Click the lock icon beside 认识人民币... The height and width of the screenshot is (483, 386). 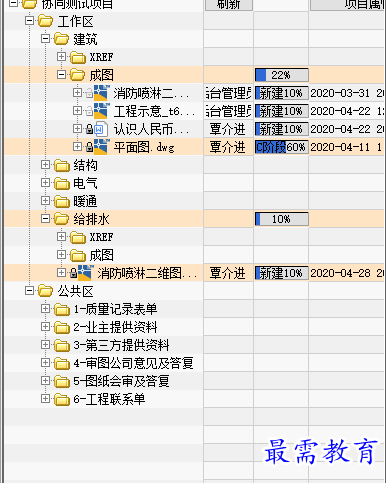click(x=89, y=129)
